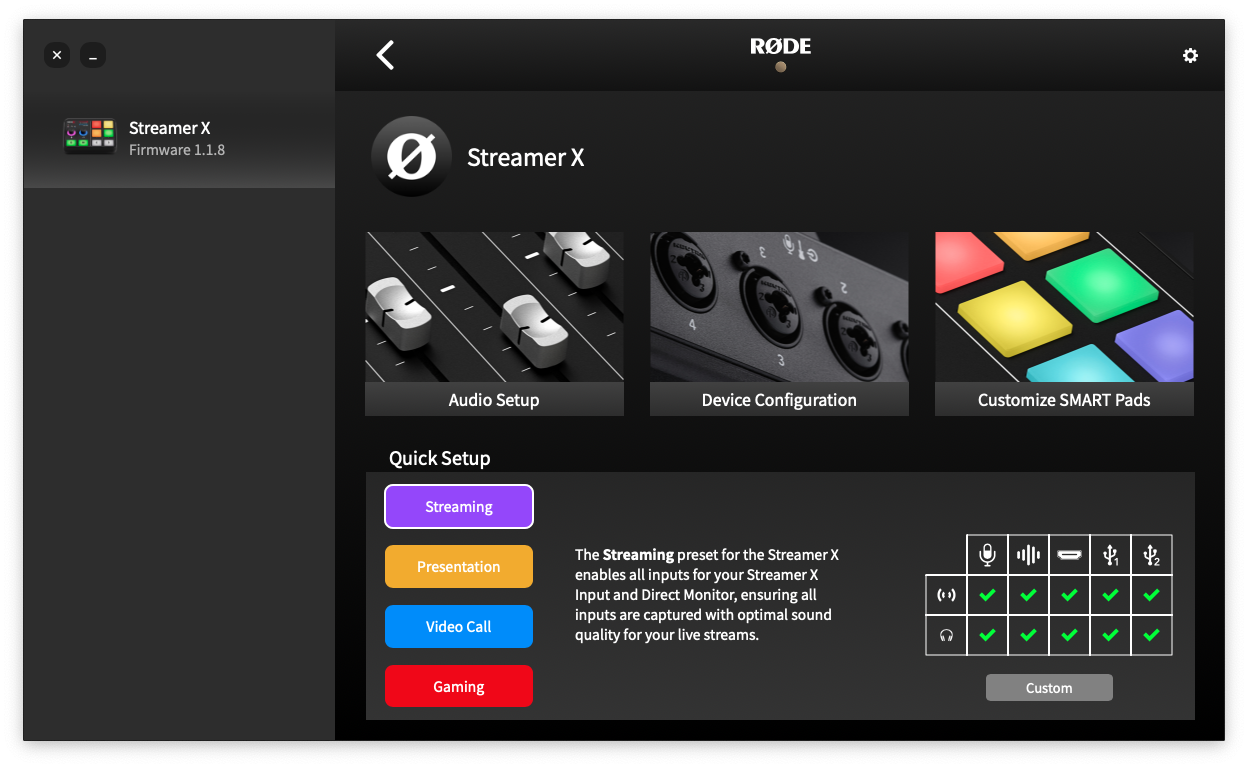
Task: Open the Audio Setup faders image
Action: tap(494, 307)
